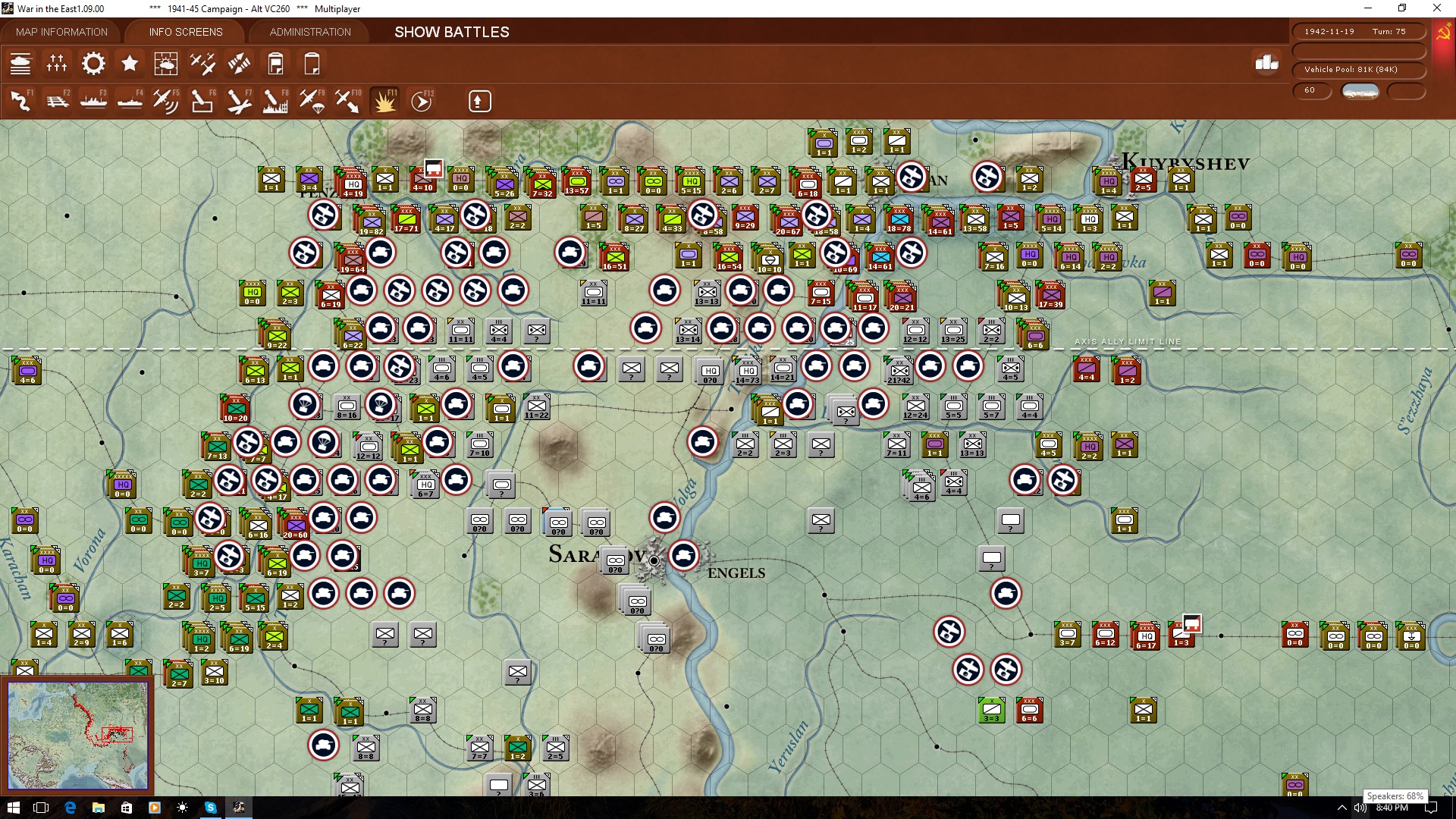Open the order of battle tank list icon
The width and height of the screenshot is (1456, 819).
[x=20, y=64]
